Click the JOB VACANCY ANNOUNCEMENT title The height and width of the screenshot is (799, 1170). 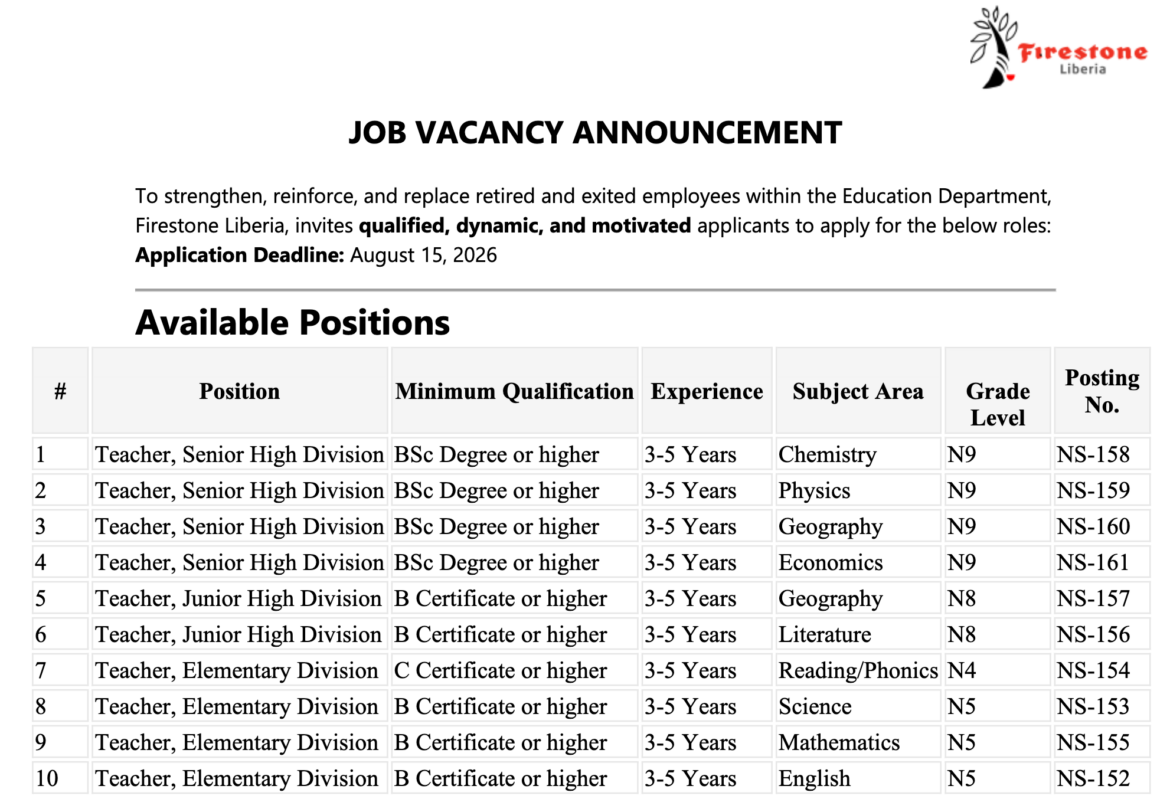click(595, 133)
